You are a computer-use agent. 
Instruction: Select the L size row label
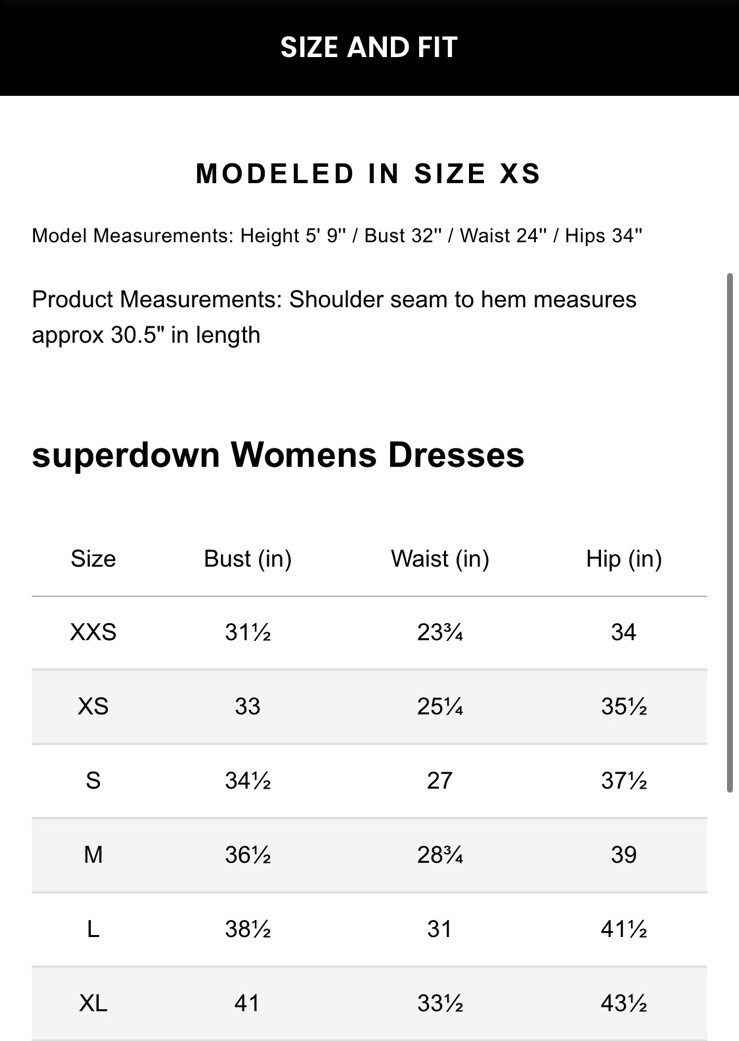pos(93,929)
